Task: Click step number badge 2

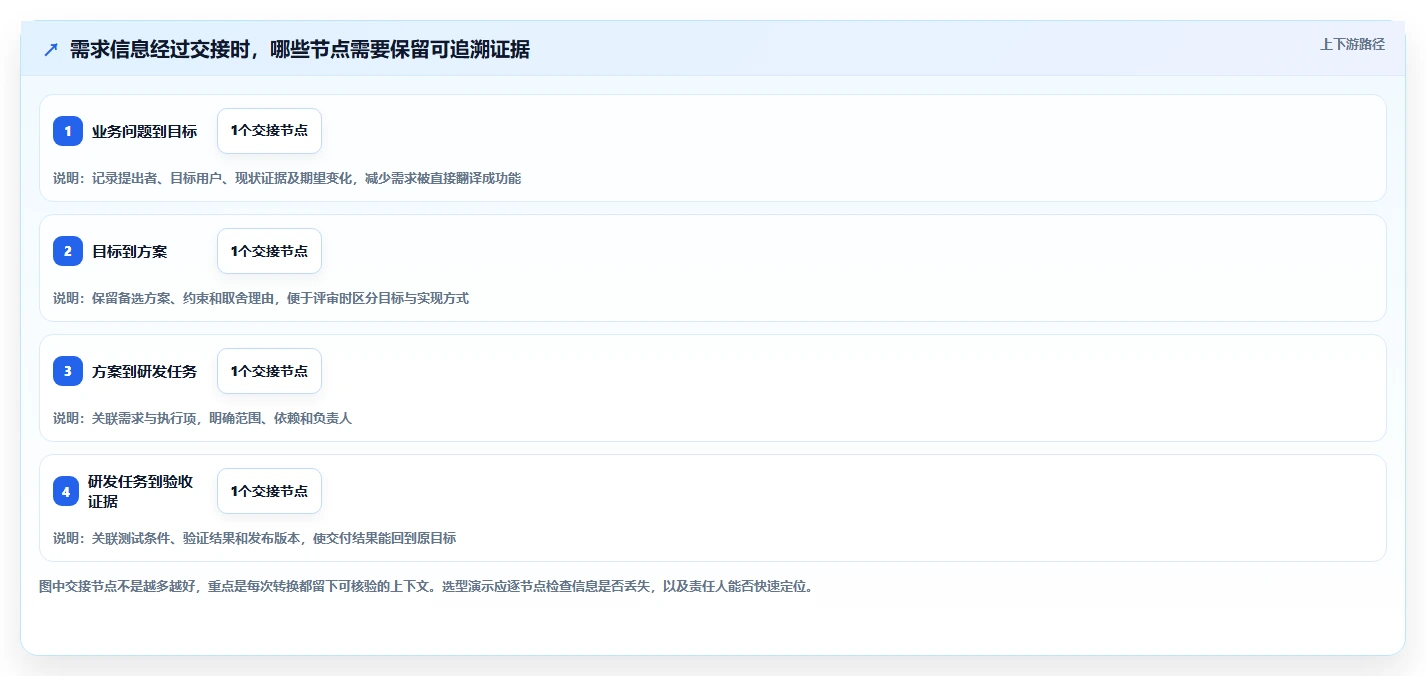Action: 68,251
